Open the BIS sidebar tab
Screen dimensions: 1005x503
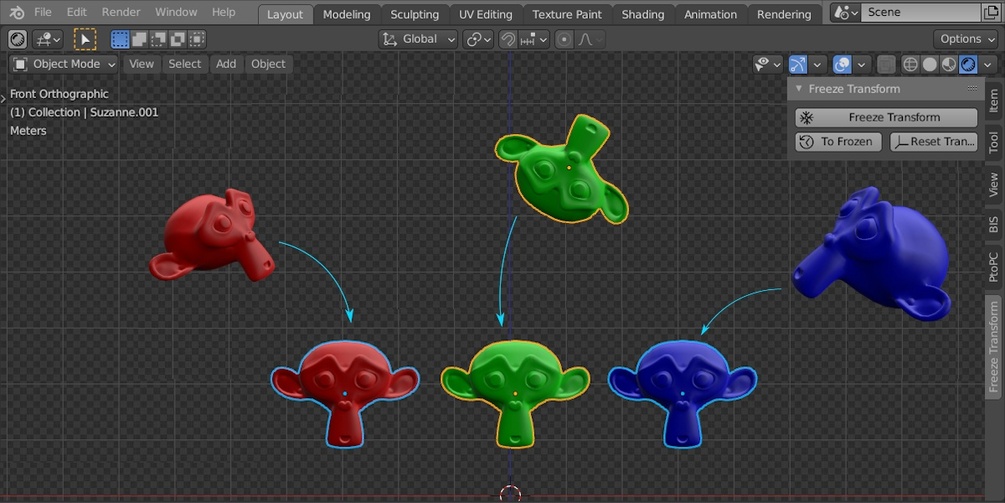click(x=993, y=224)
